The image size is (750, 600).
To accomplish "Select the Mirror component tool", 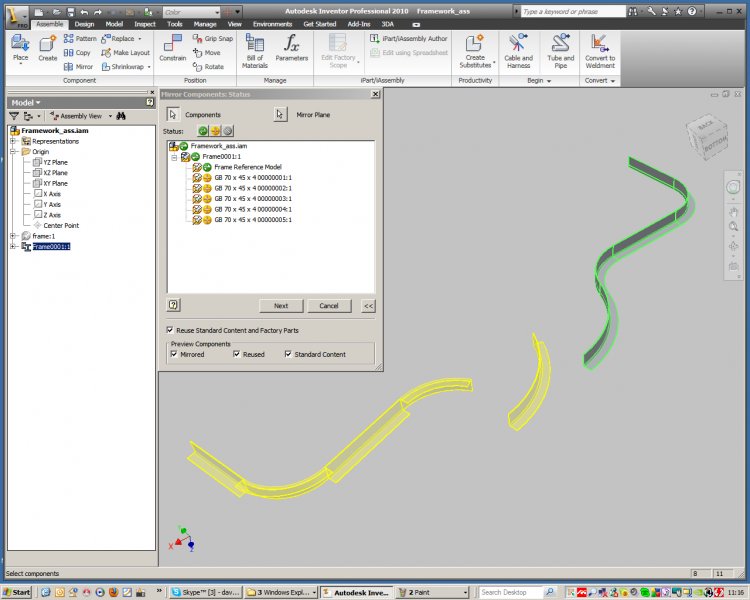I will pos(78,67).
